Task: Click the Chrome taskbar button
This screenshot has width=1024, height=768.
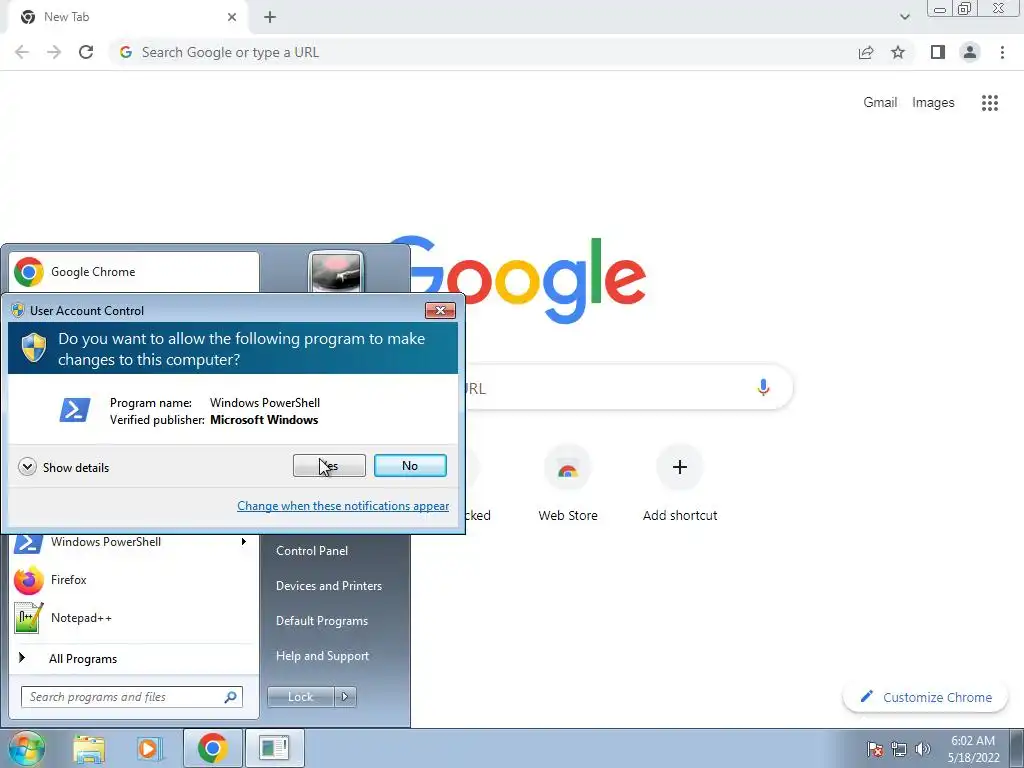Action: [212, 748]
